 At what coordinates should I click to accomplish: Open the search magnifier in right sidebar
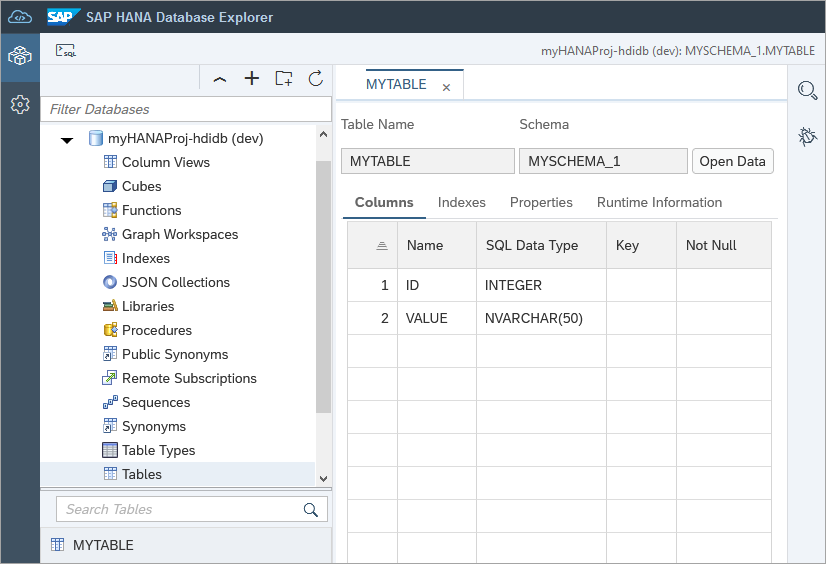pos(807,90)
